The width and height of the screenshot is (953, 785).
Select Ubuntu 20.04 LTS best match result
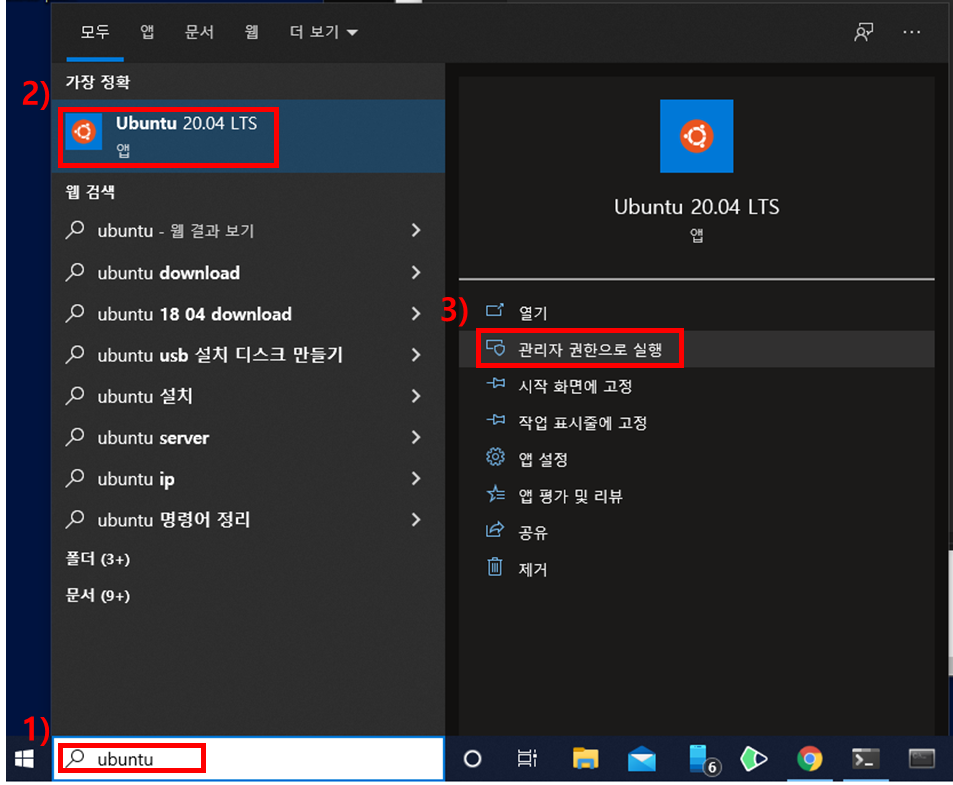coord(248,136)
